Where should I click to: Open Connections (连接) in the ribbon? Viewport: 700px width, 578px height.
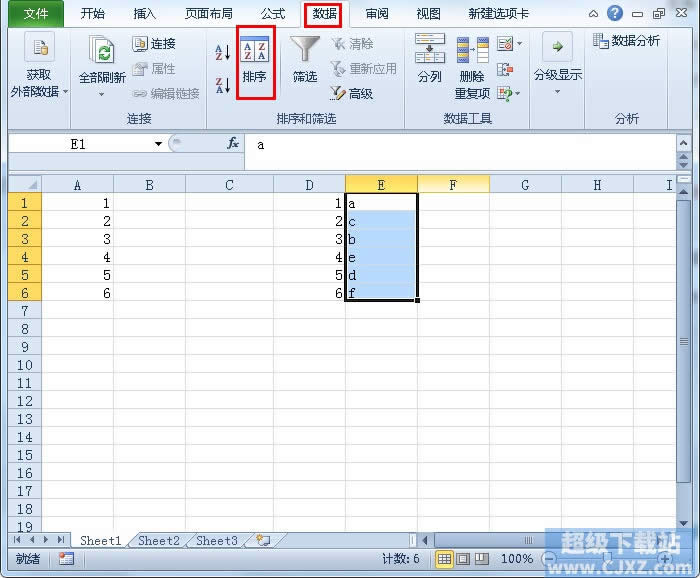click(x=153, y=44)
